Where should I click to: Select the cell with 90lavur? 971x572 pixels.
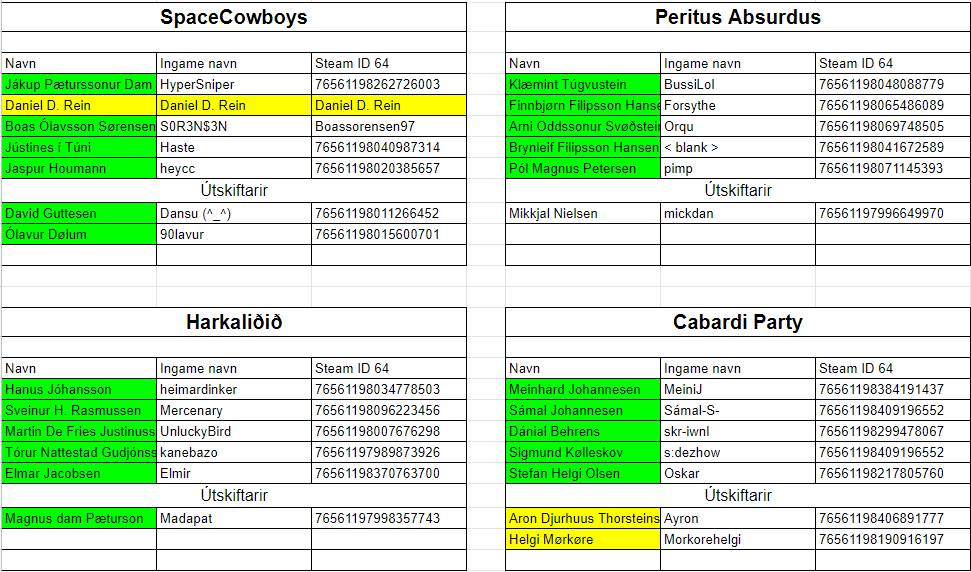click(x=234, y=234)
